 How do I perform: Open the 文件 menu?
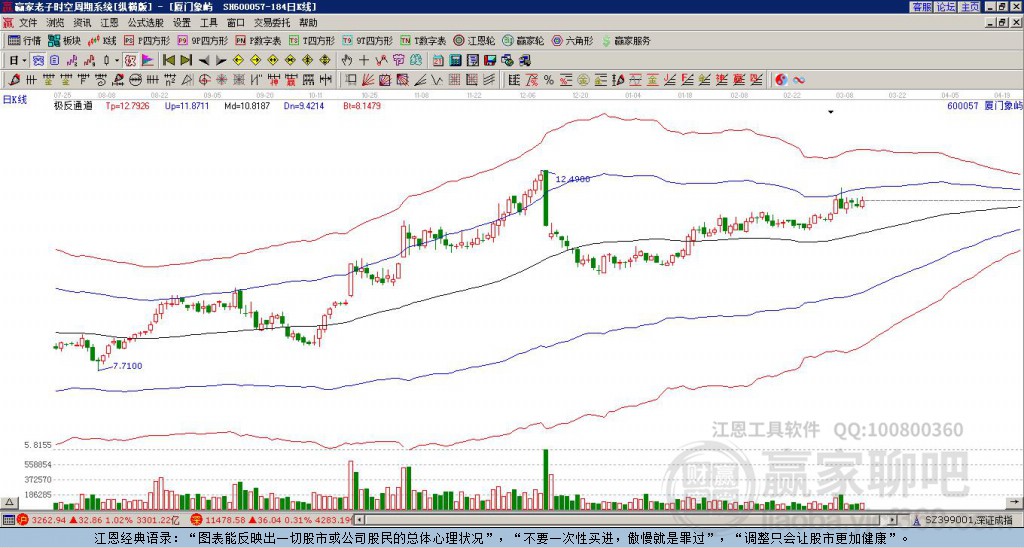pos(28,23)
